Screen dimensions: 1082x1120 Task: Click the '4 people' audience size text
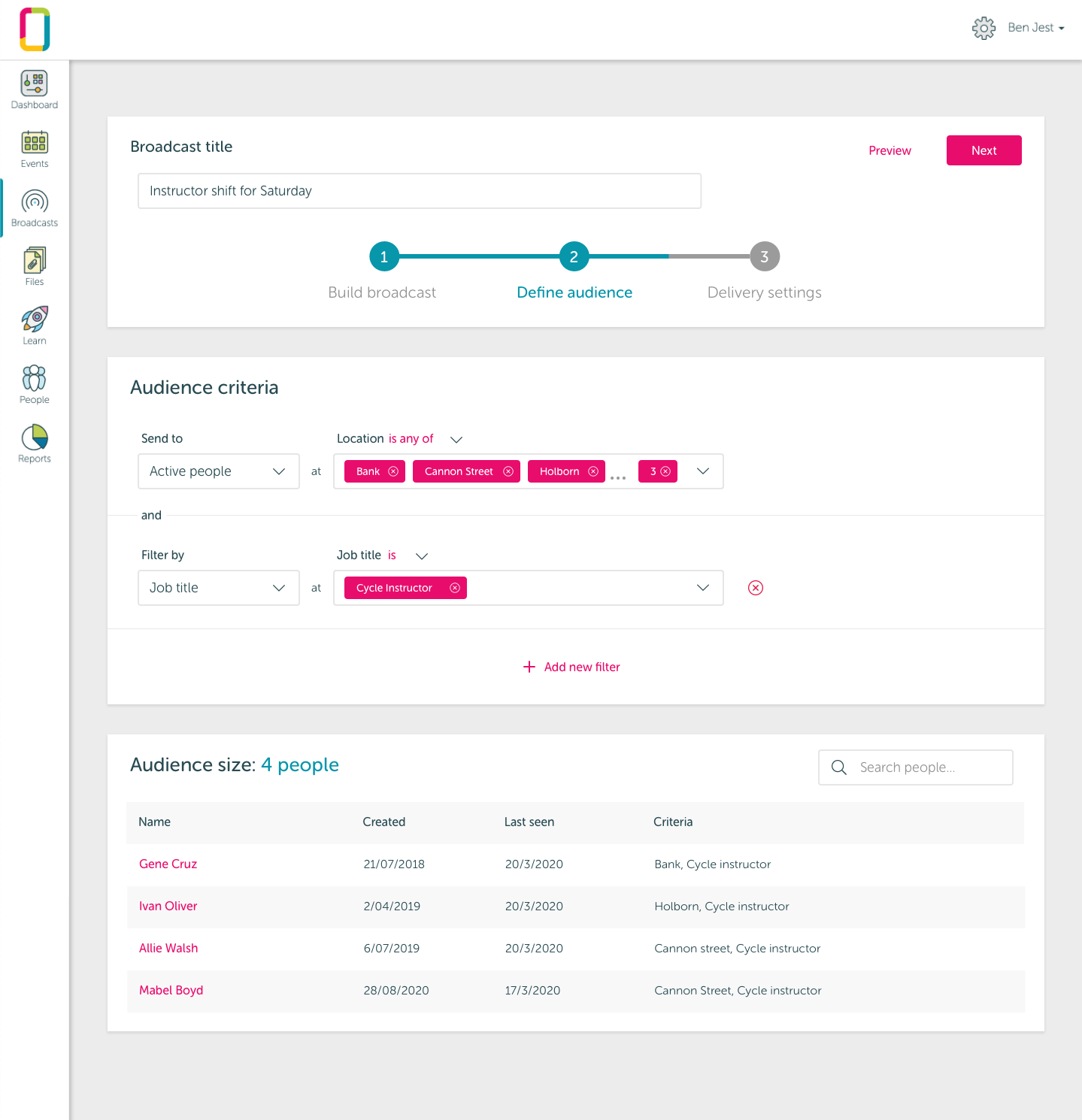tap(300, 765)
